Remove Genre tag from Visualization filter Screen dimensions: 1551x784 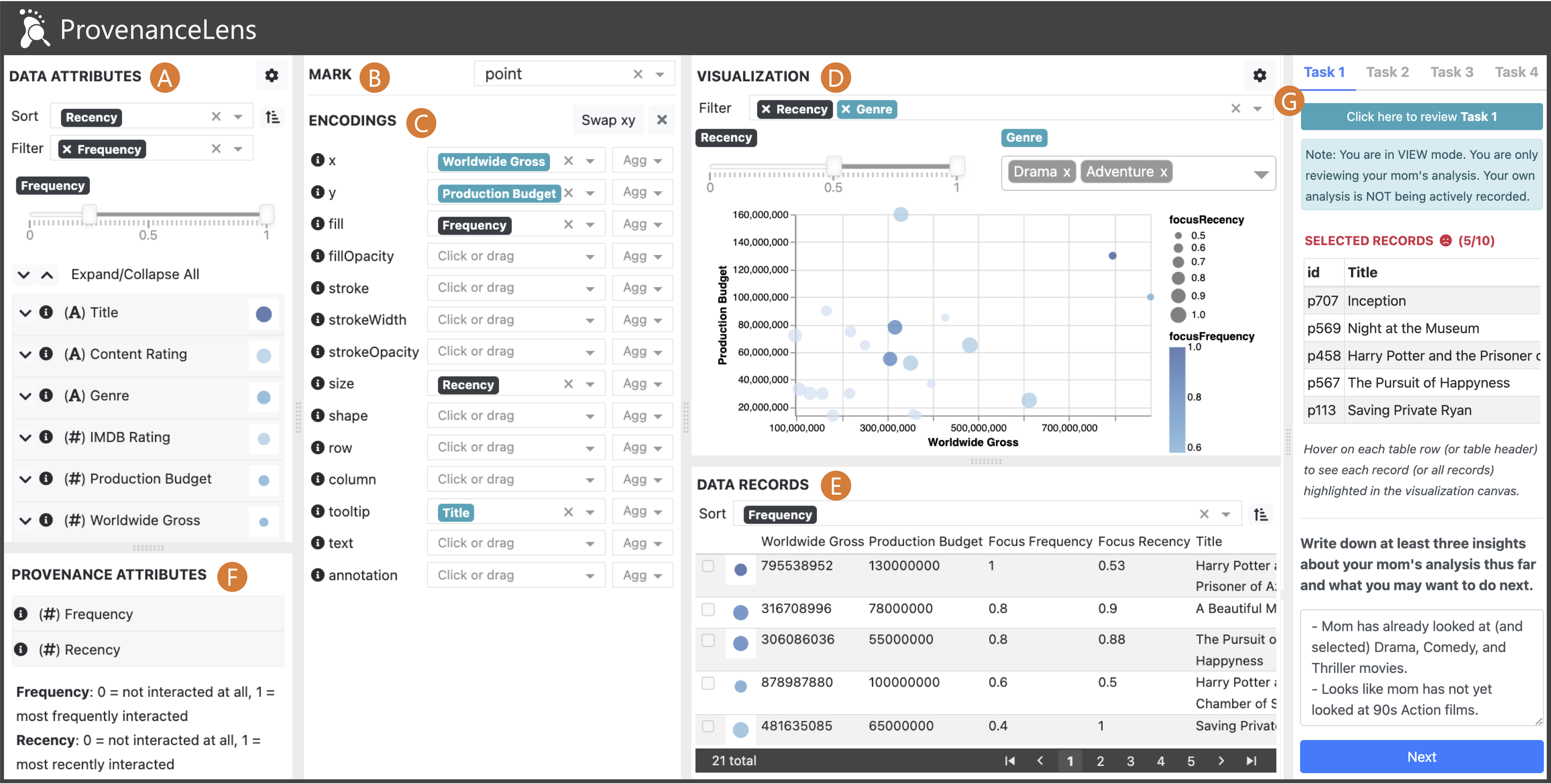(x=846, y=109)
